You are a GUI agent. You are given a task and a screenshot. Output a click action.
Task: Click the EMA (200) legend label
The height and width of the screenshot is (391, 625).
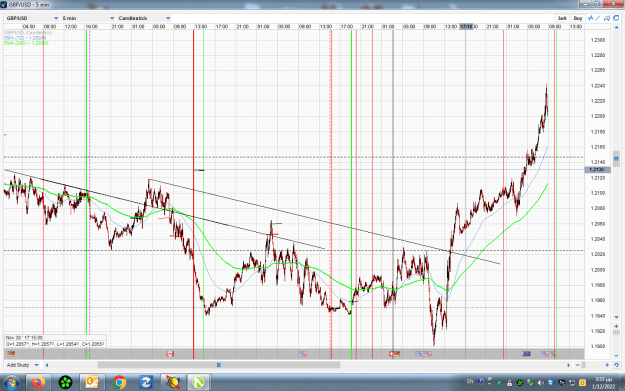coord(26,43)
